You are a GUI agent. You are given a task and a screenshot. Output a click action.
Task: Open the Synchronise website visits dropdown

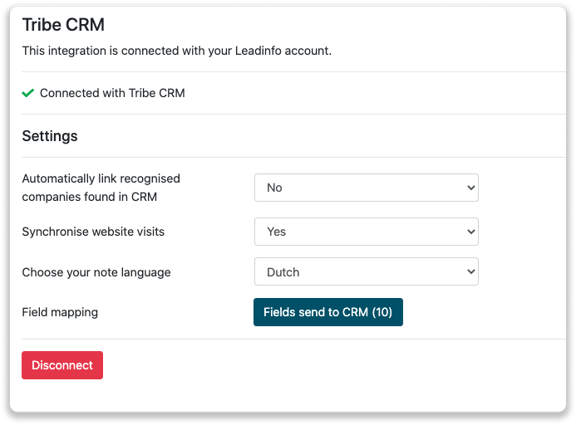coord(366,232)
